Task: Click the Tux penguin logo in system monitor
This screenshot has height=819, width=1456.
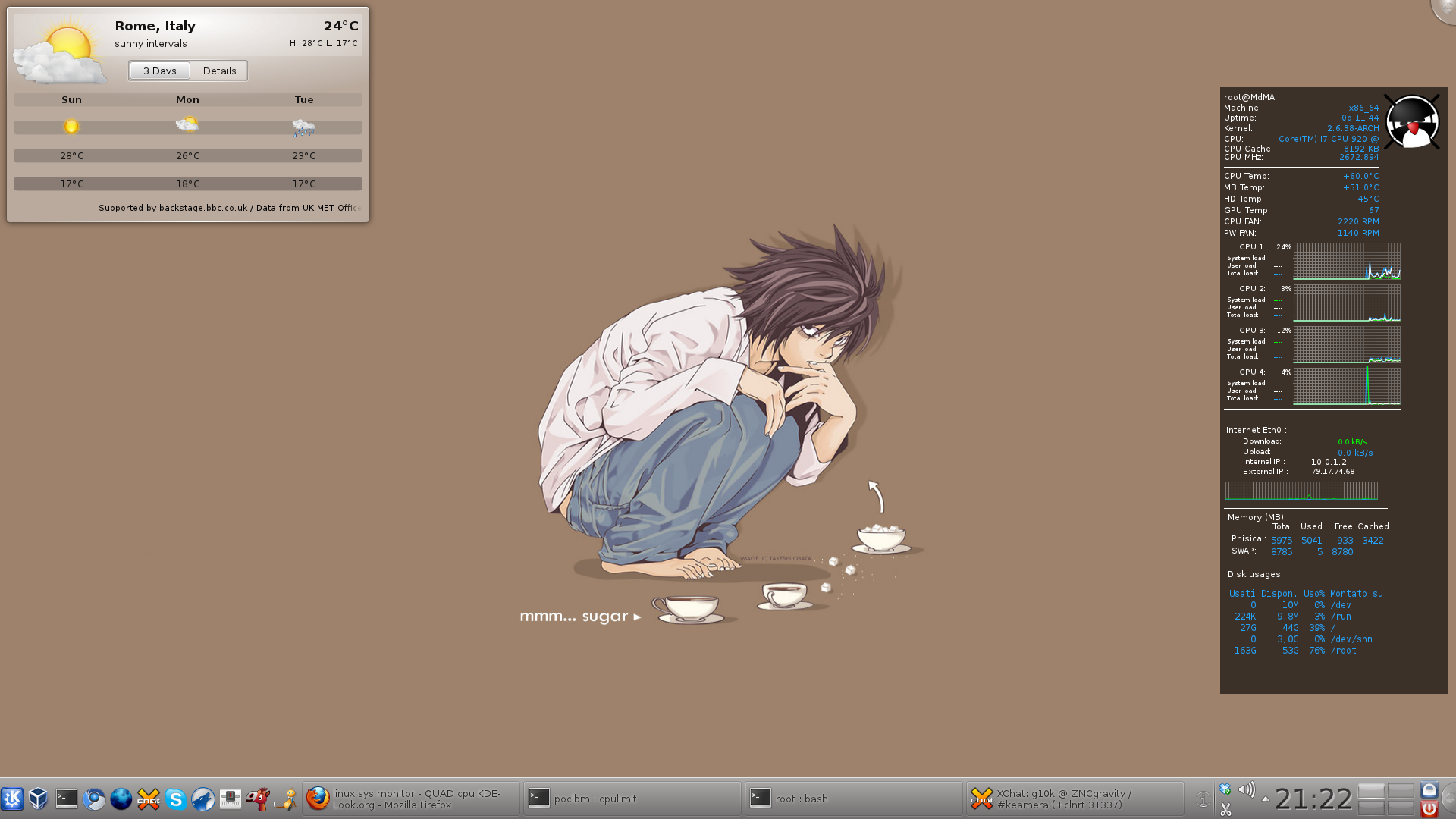Action: (x=1412, y=121)
